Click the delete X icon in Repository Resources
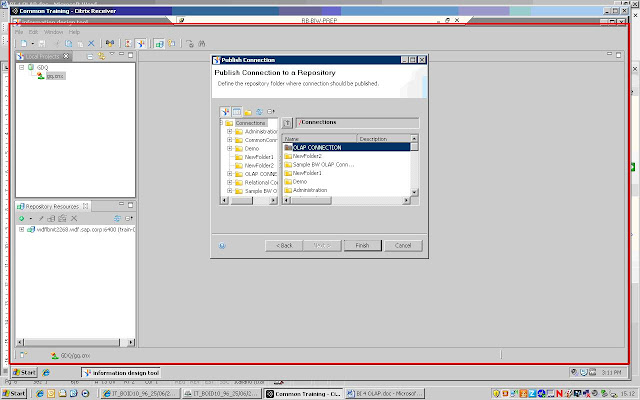Image resolution: width=640 pixels, height=400 pixels. pos(74,218)
